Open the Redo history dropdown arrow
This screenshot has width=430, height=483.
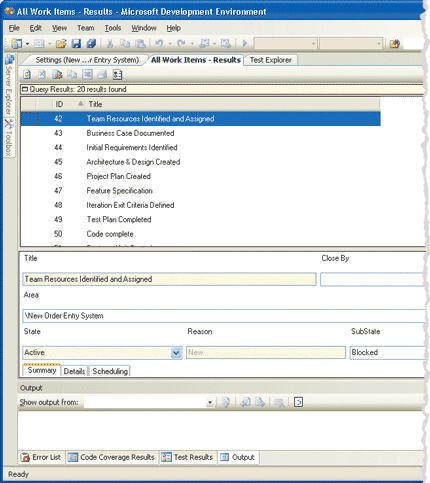click(192, 44)
